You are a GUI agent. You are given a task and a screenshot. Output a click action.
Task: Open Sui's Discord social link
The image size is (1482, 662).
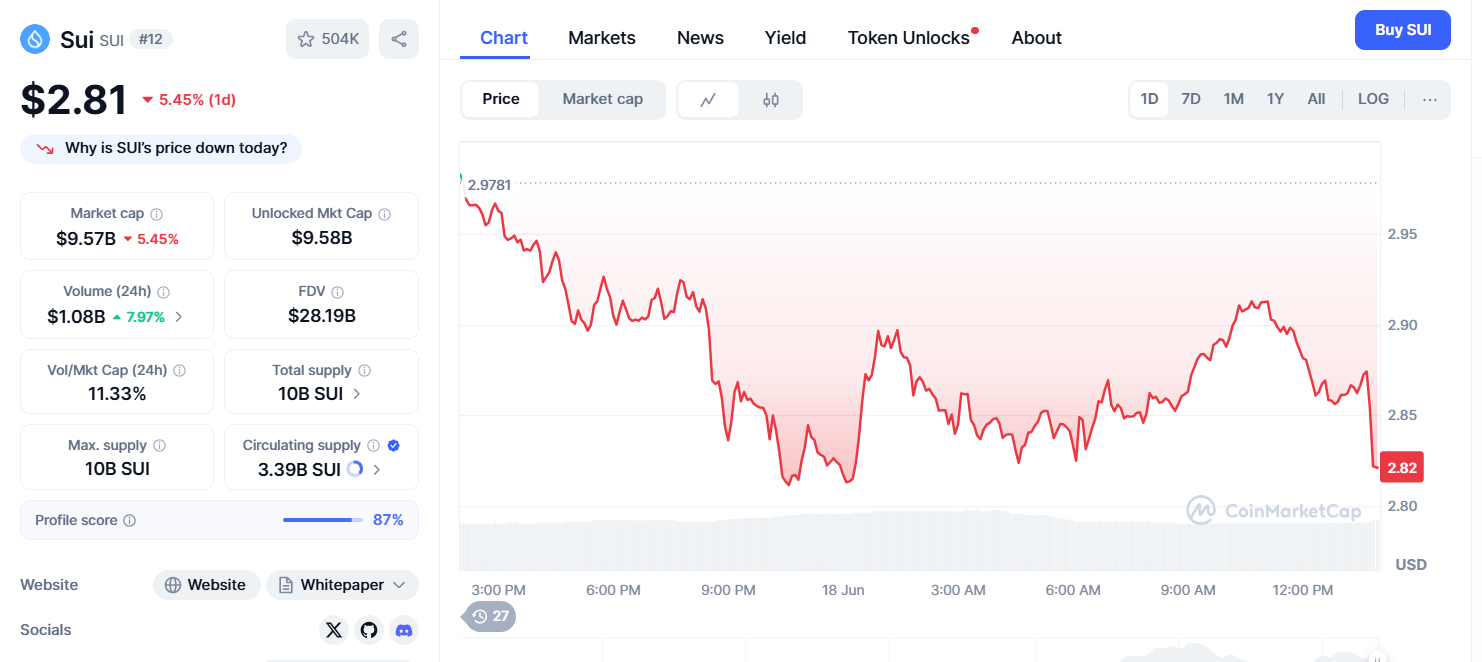click(404, 630)
